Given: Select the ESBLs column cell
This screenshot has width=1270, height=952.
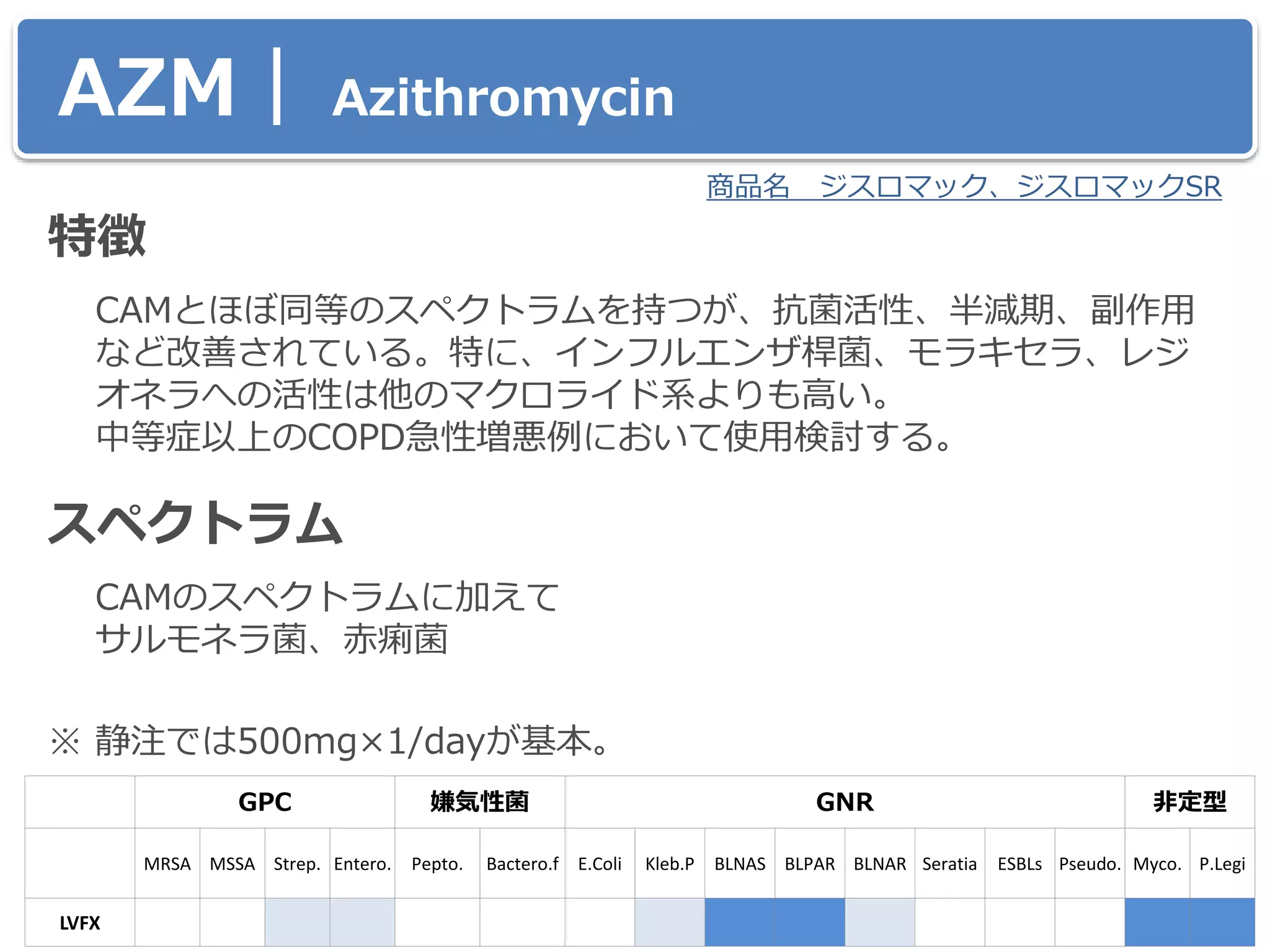Looking at the screenshot, I should (x=1020, y=863).
